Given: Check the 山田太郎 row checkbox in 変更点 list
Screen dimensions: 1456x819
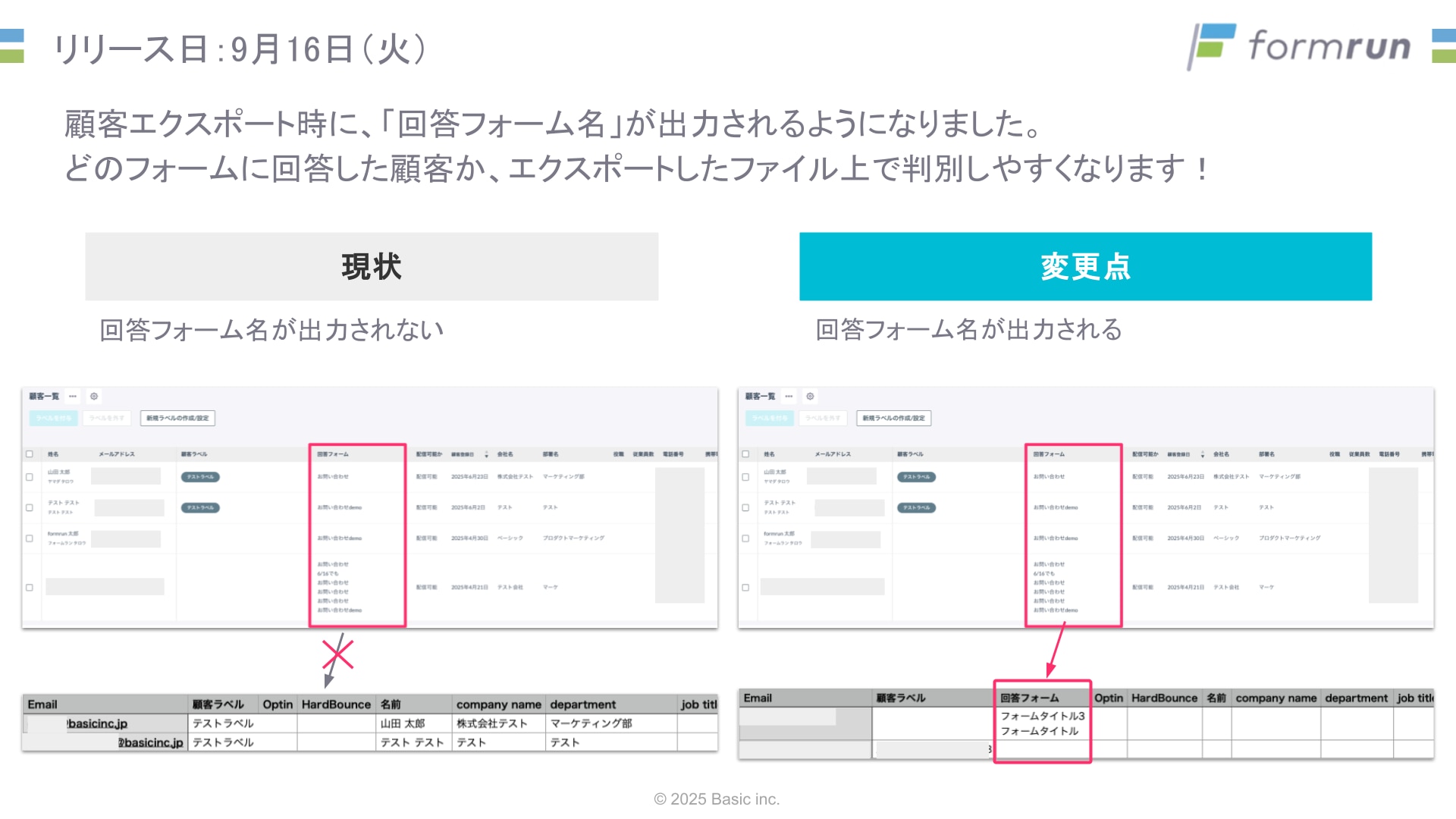Looking at the screenshot, I should coord(745,477).
